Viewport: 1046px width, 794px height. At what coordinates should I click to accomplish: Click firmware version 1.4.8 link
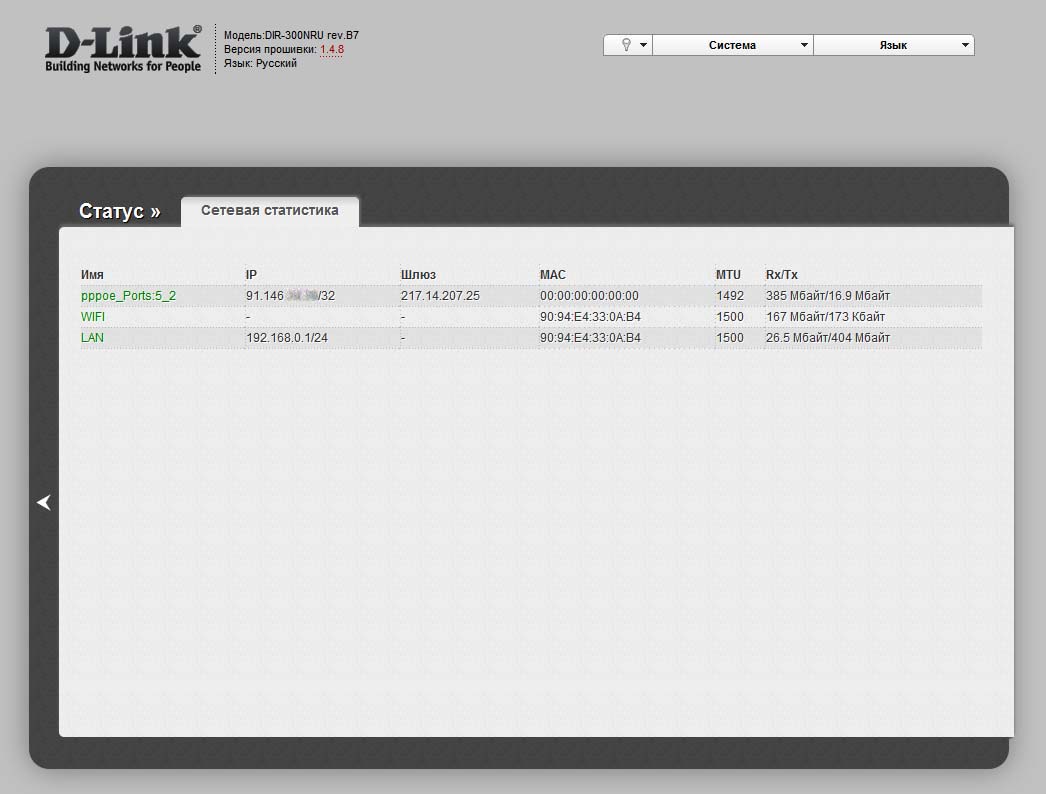click(332, 49)
